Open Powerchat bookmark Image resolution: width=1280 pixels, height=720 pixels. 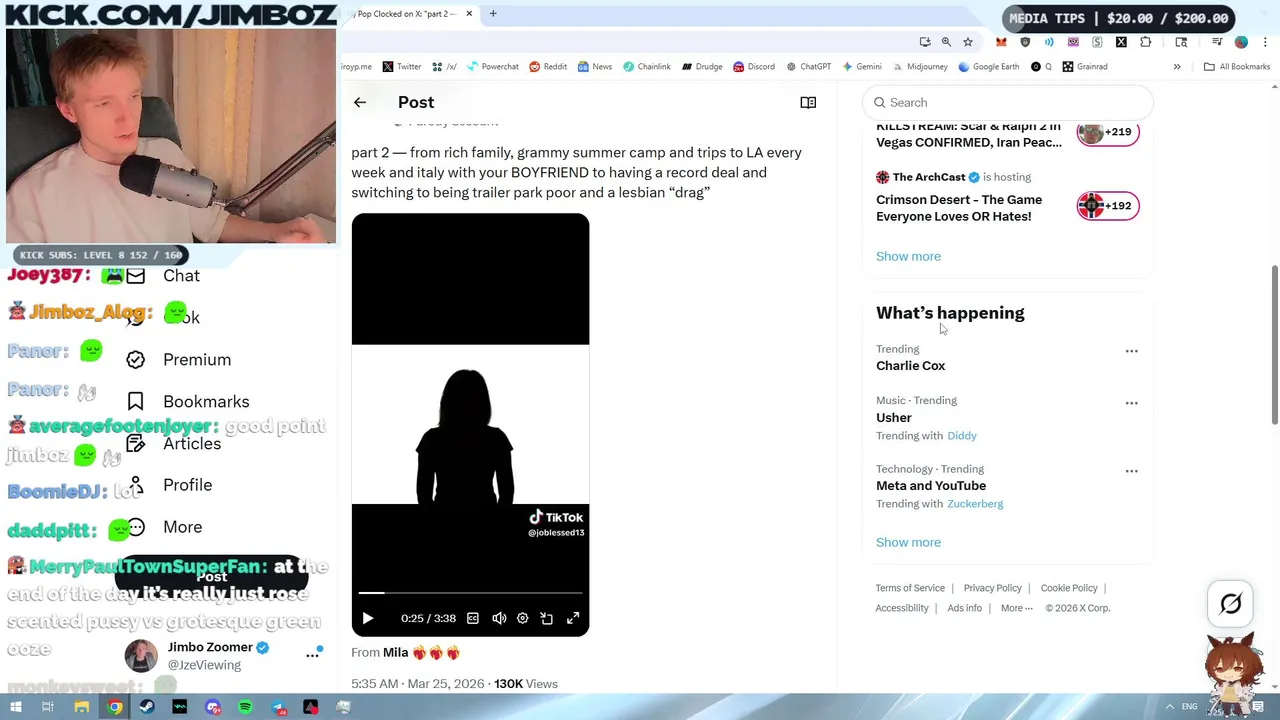point(492,67)
